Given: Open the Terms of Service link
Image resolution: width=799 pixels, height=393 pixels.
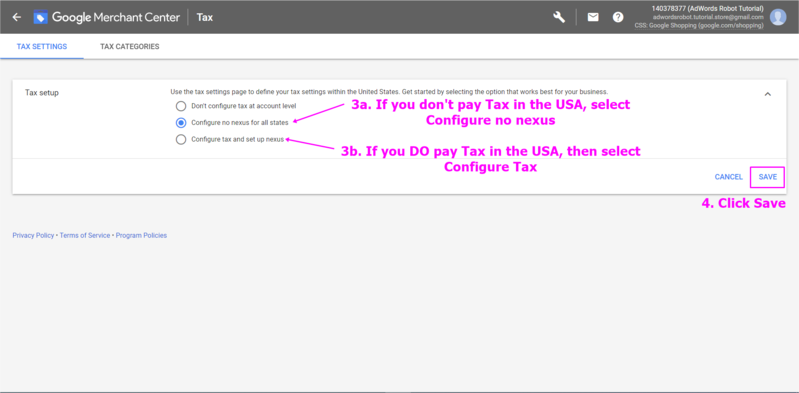Looking at the screenshot, I should (x=85, y=235).
